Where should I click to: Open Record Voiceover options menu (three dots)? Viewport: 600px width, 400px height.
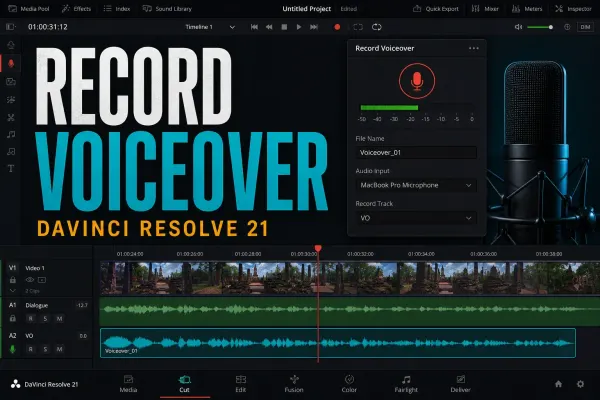click(474, 48)
